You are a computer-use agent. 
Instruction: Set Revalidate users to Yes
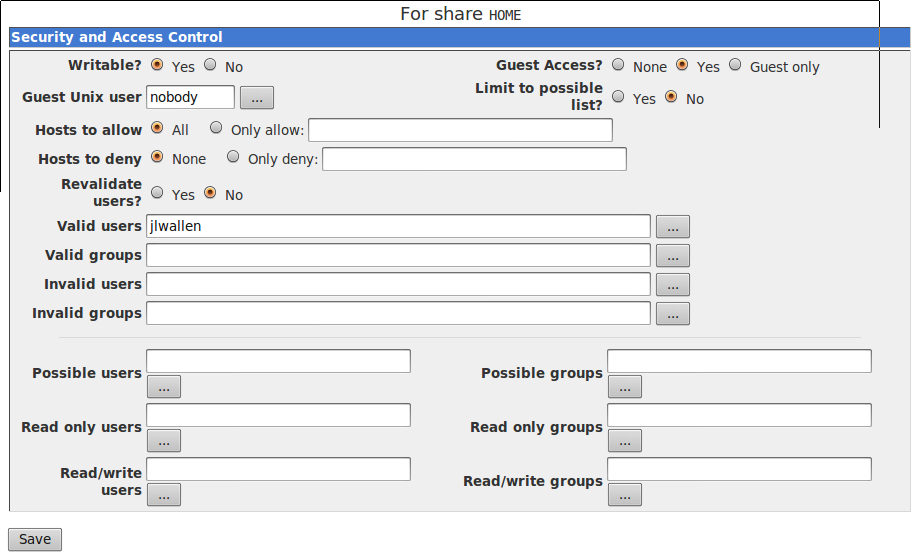[x=157, y=192]
